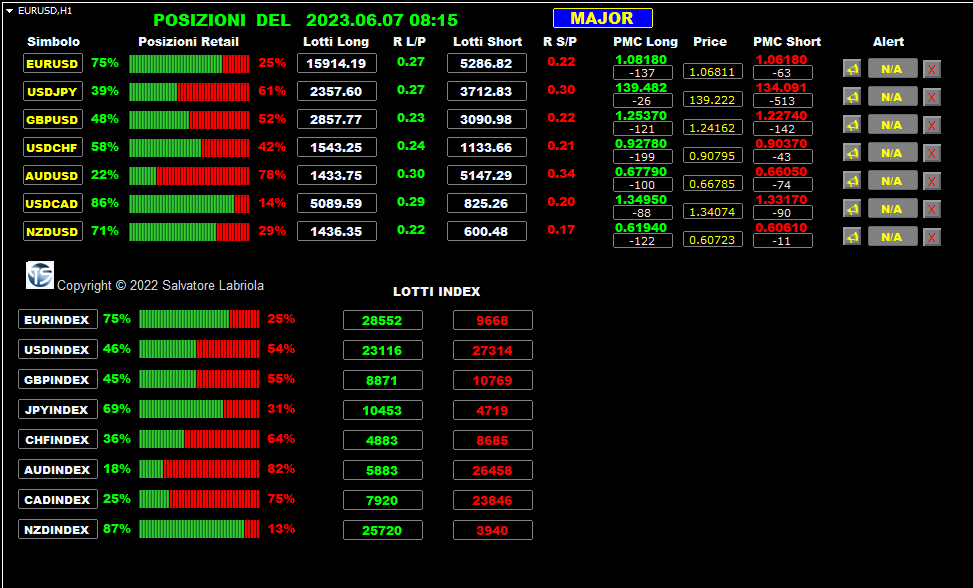Click the LOTTI INDEX heading
The width and height of the screenshot is (973, 588).
pyautogui.click(x=437, y=292)
